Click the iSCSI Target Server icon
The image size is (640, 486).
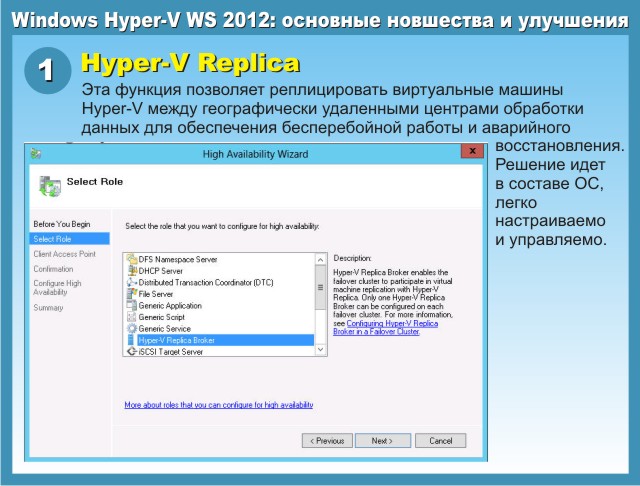pos(131,351)
